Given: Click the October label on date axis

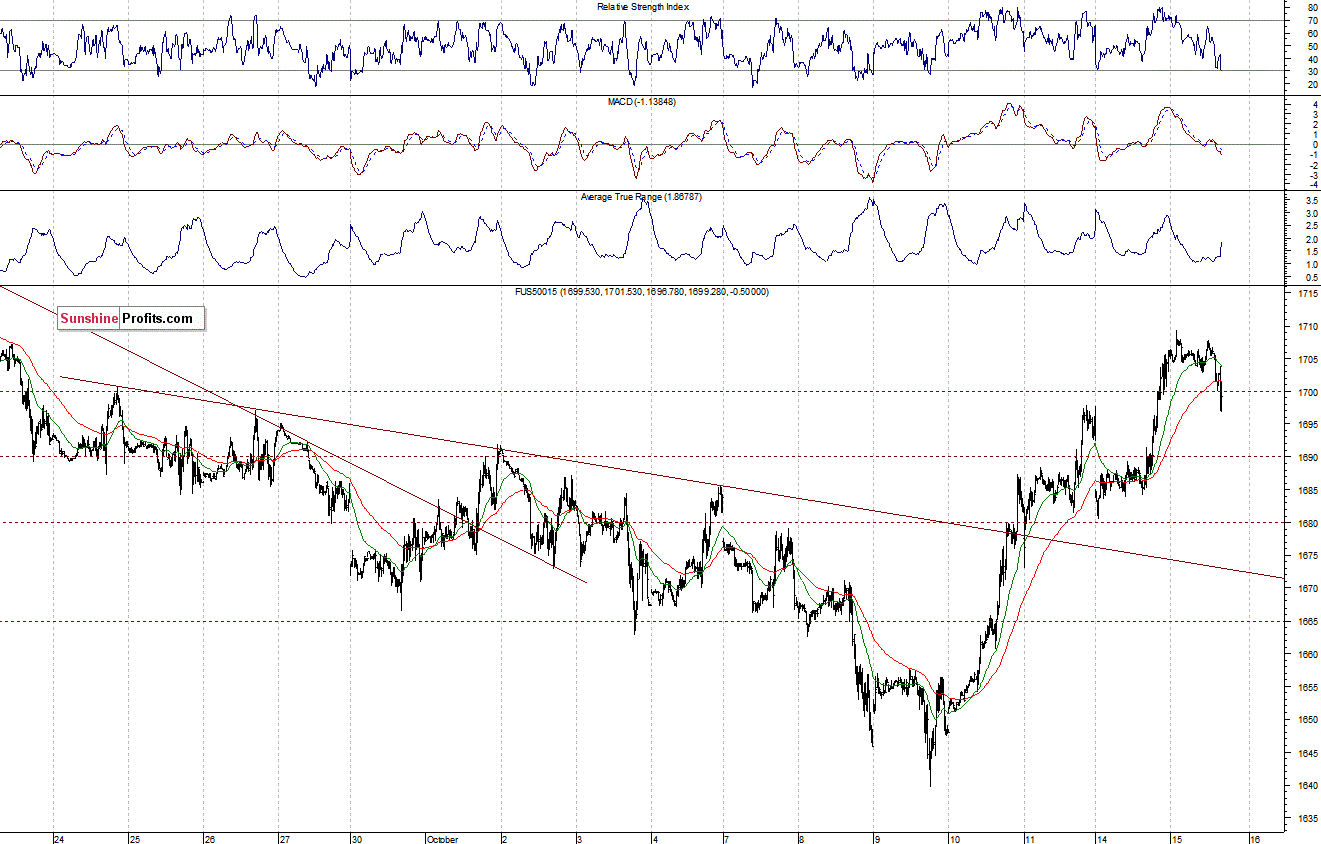Looking at the screenshot, I should point(442,839).
